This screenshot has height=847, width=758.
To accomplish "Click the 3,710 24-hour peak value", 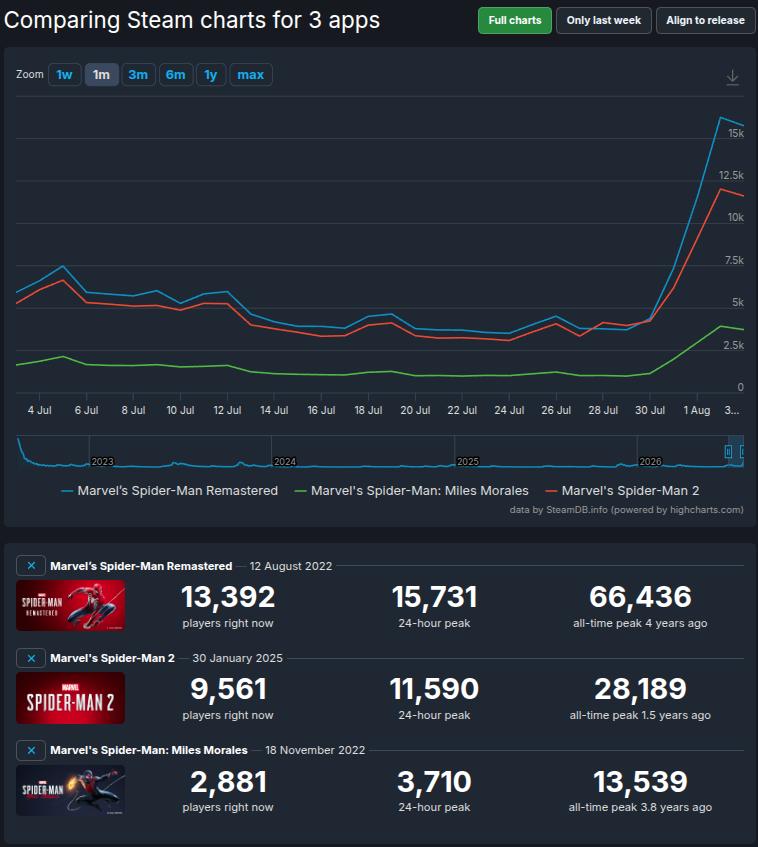I will click(434, 782).
